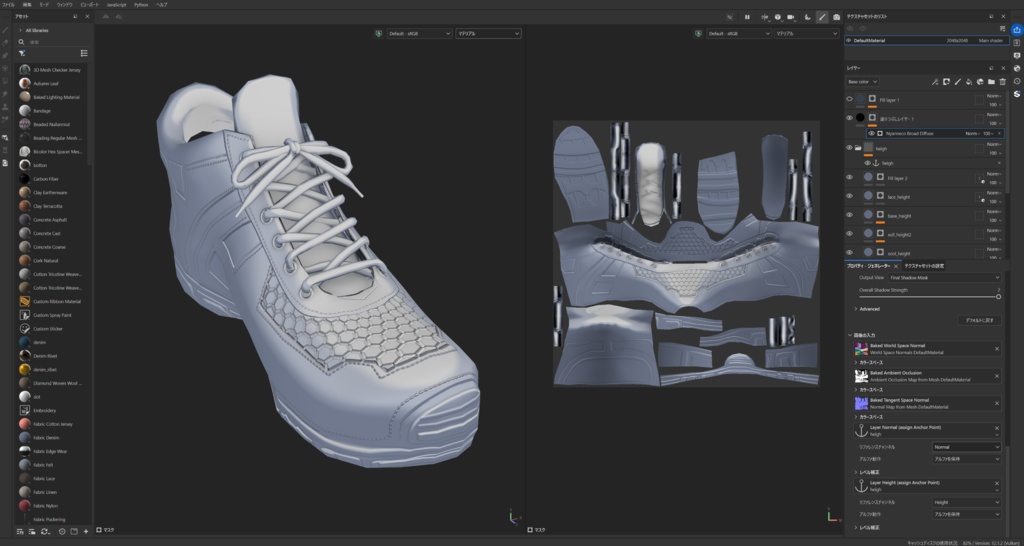Hide Fill layer 1 with its eye icon

[x=849, y=99]
